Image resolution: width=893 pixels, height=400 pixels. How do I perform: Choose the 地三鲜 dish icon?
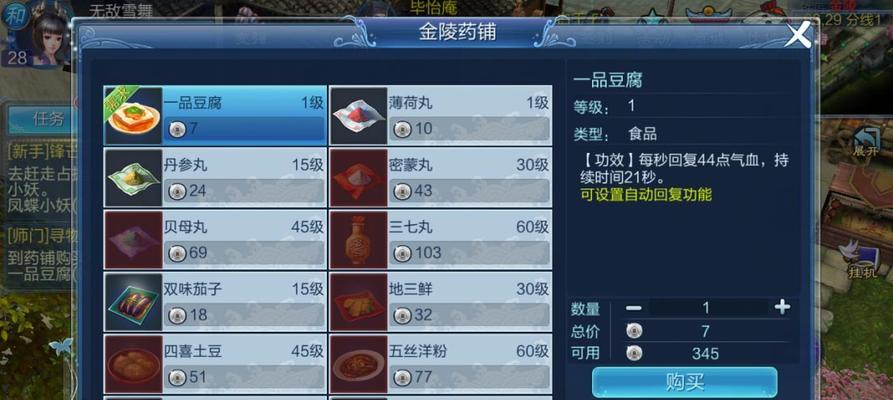(359, 302)
